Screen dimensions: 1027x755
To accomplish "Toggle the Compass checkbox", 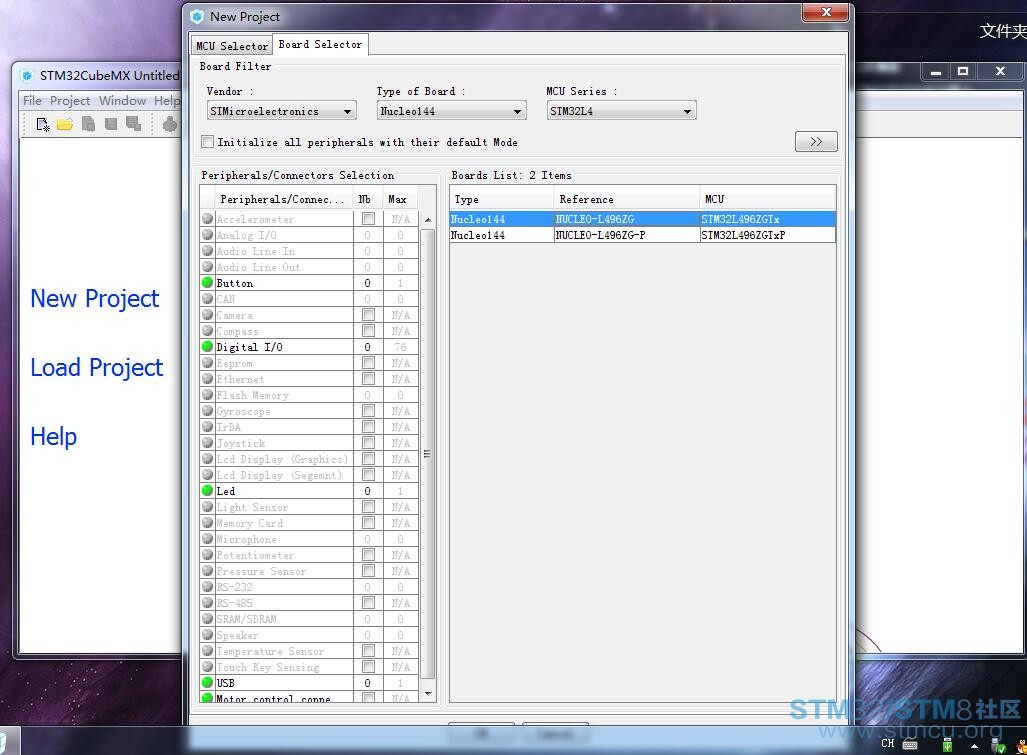I will click(x=368, y=331).
